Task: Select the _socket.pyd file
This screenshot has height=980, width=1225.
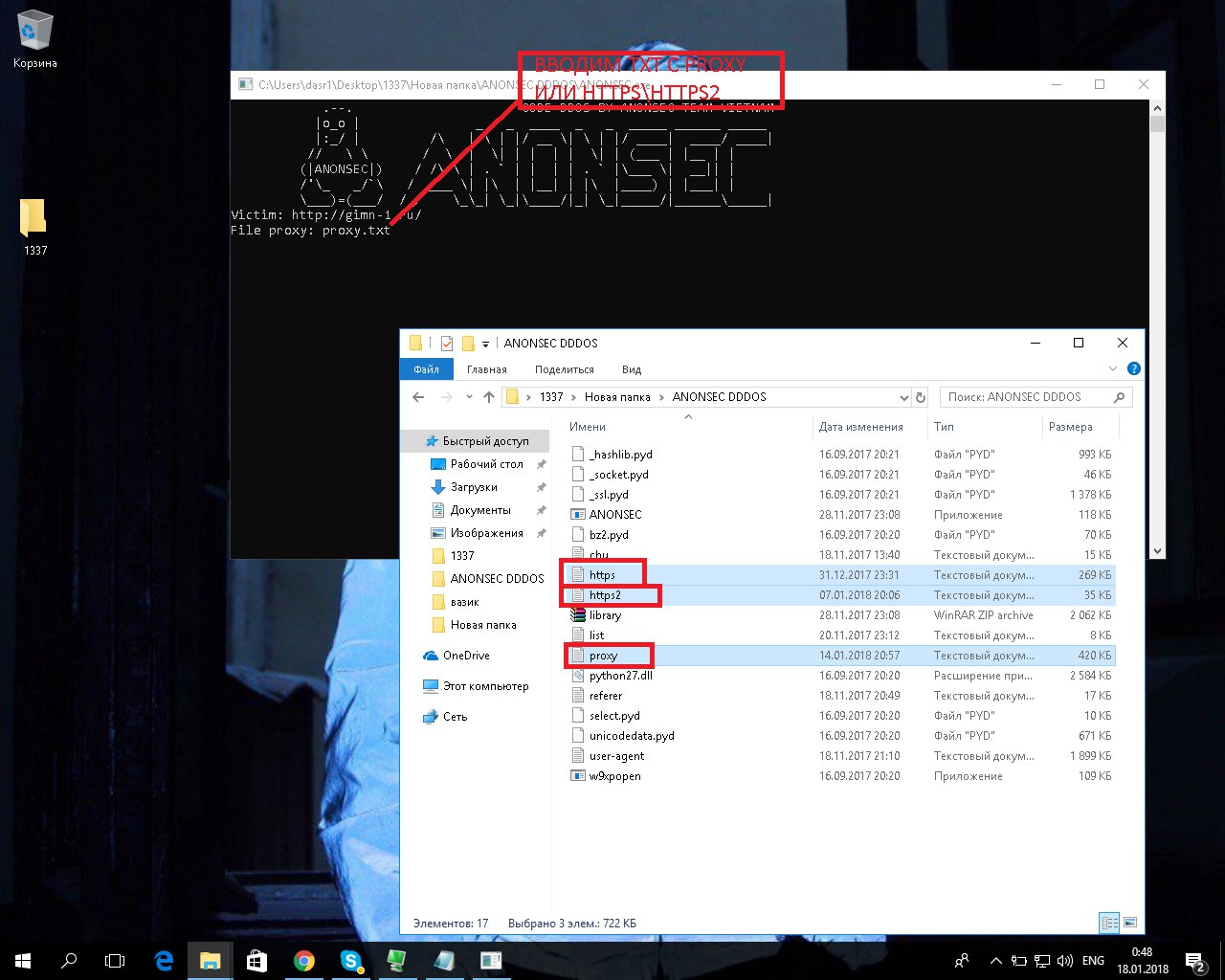Action: tap(618, 475)
